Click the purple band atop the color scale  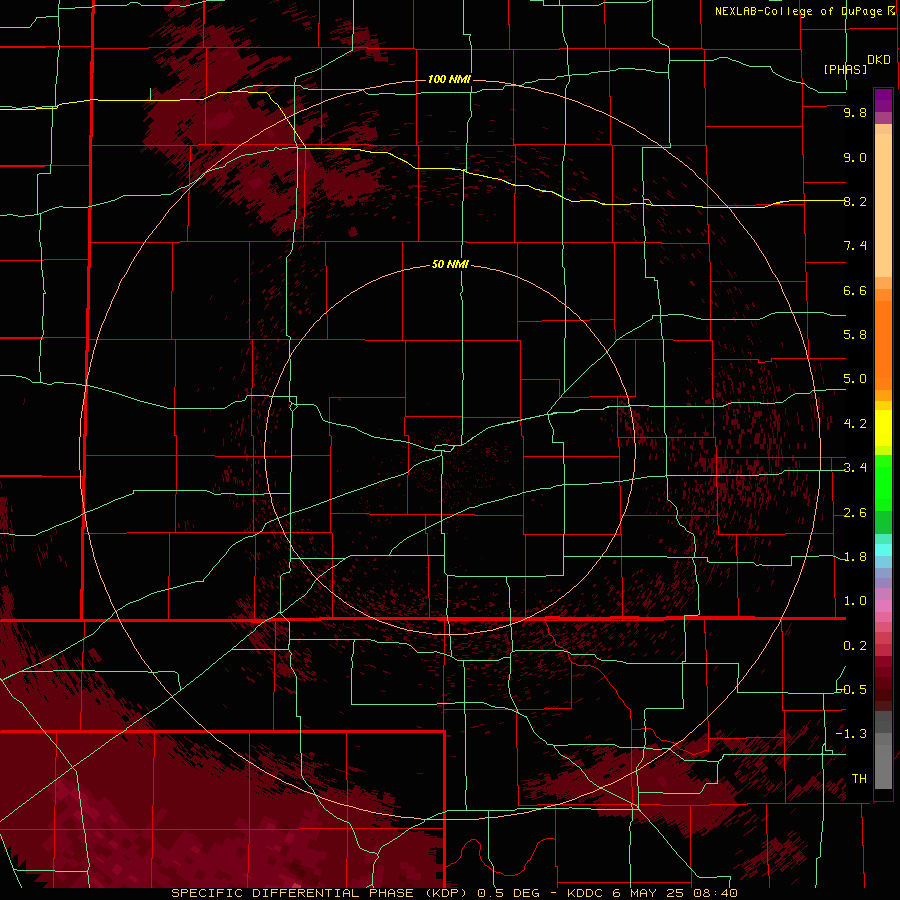pos(883,100)
